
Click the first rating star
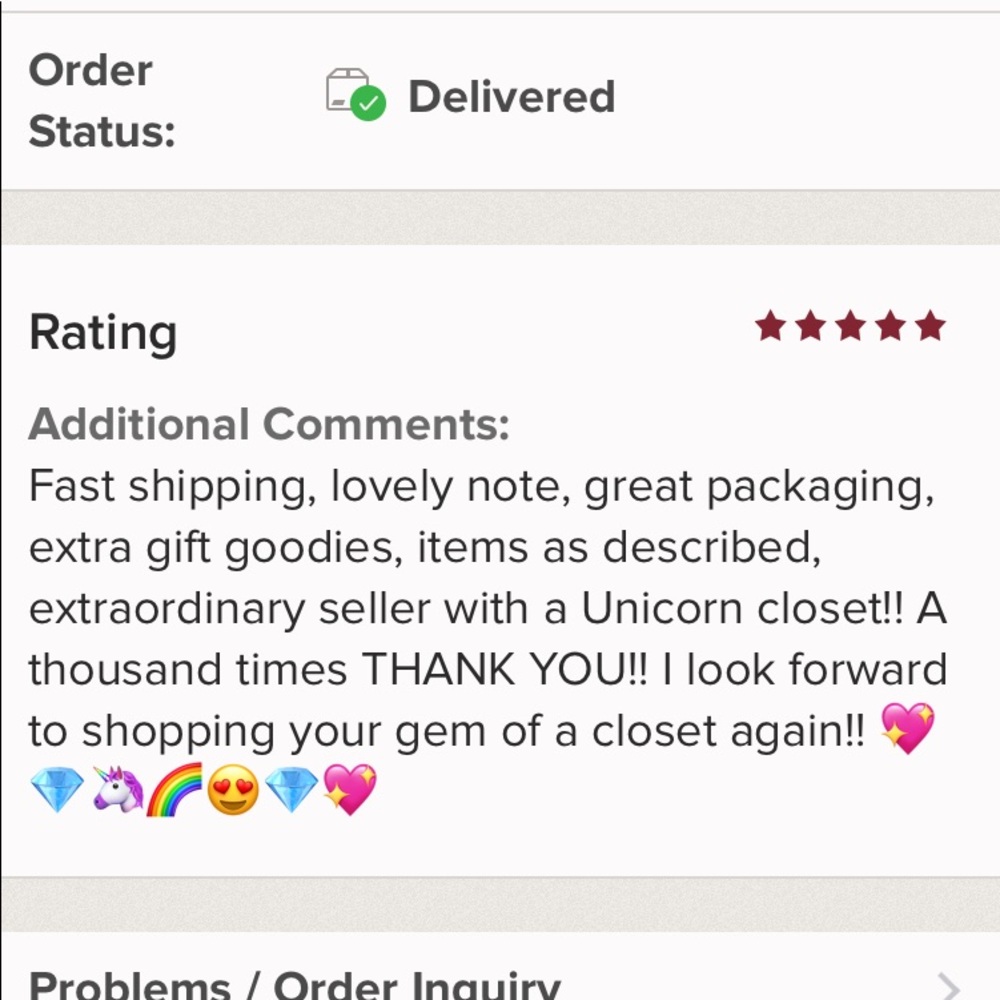pos(769,326)
